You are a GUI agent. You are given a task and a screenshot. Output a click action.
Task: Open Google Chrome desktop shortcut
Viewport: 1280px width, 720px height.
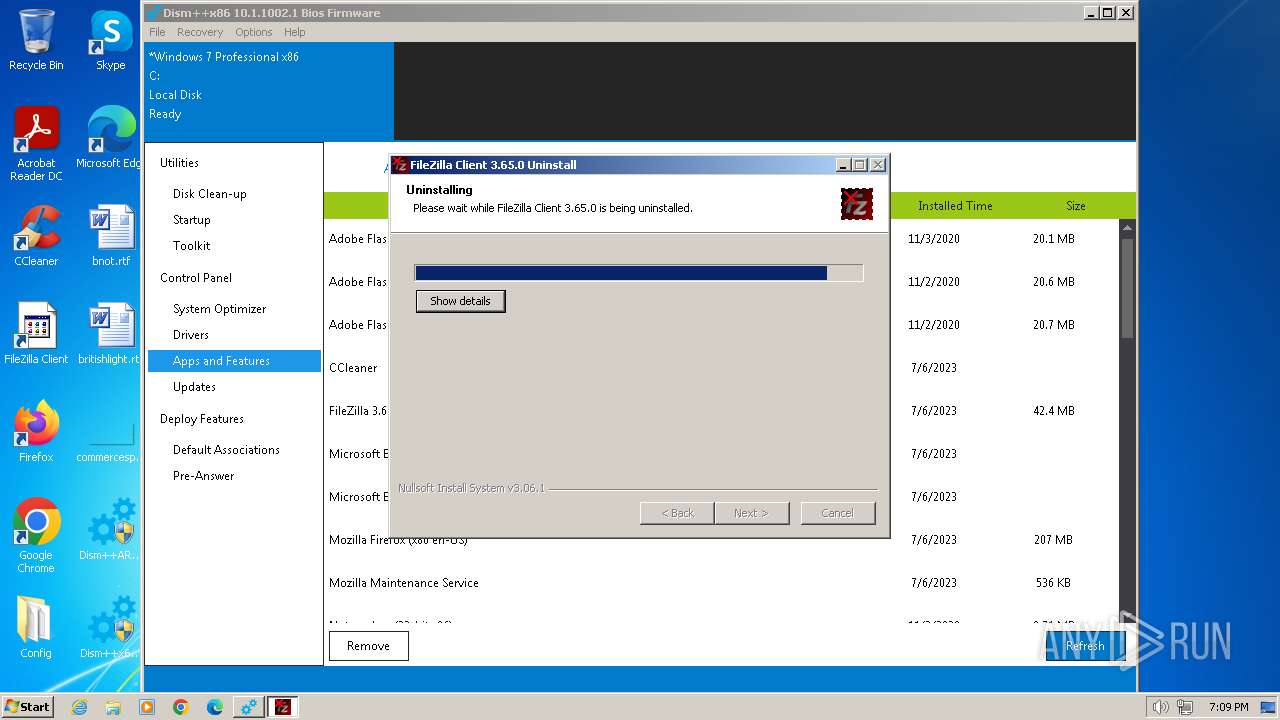(x=36, y=536)
